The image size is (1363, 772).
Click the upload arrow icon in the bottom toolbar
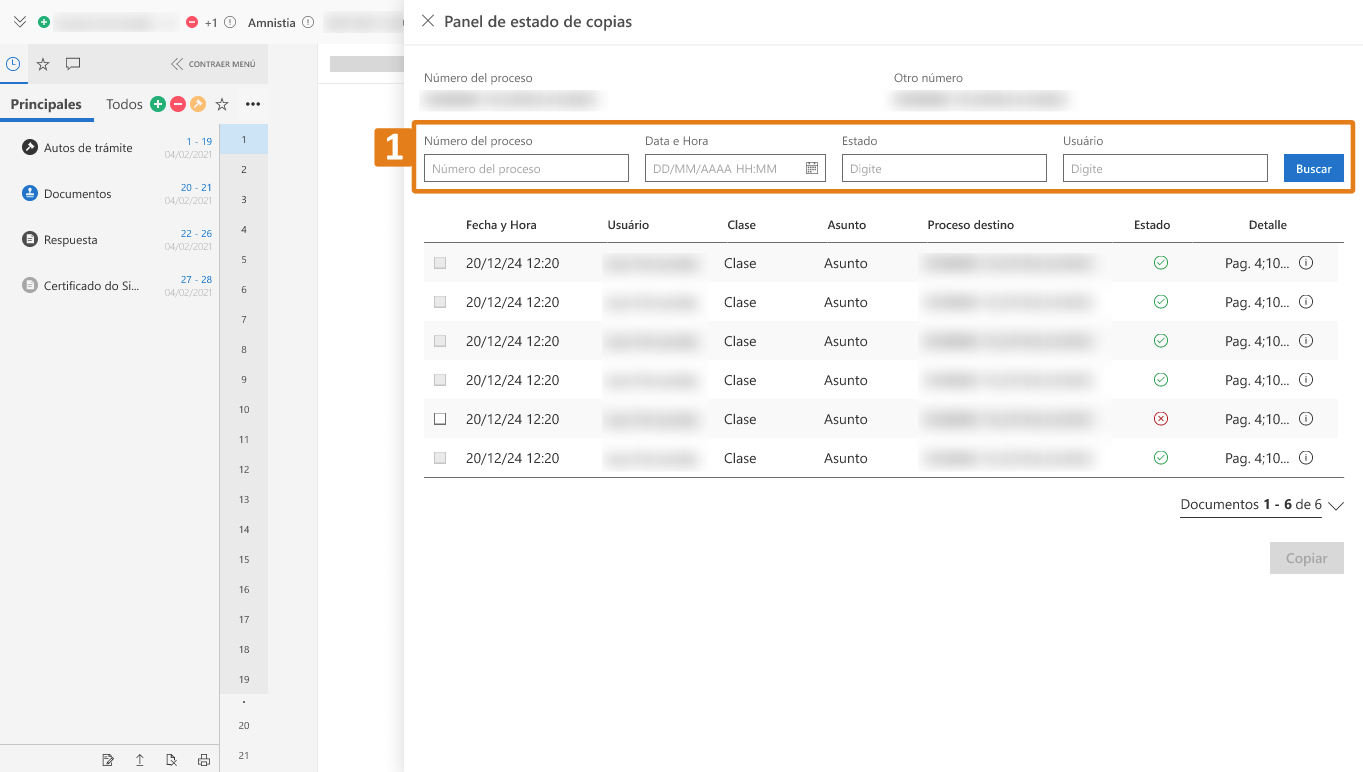click(140, 760)
